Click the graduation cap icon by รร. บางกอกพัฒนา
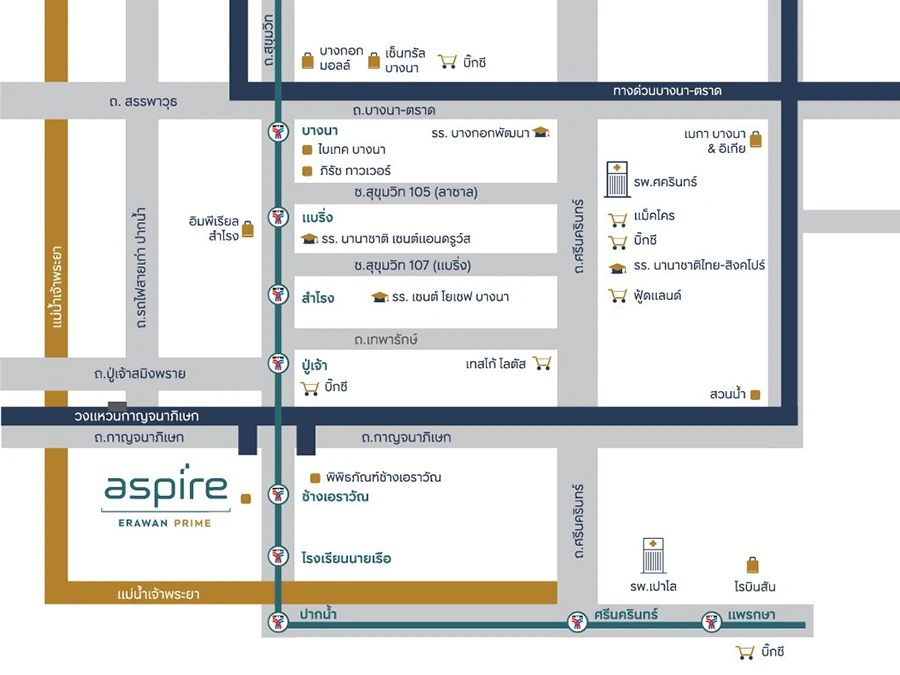 tap(541, 133)
